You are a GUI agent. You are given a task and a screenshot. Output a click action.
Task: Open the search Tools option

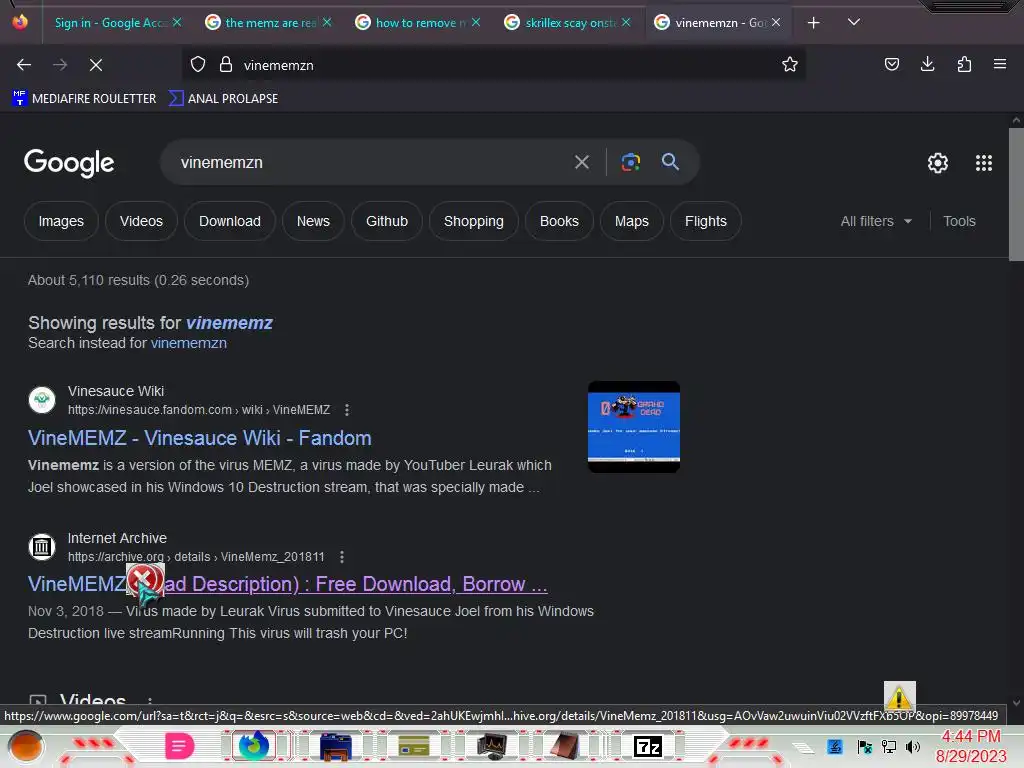pos(959,221)
